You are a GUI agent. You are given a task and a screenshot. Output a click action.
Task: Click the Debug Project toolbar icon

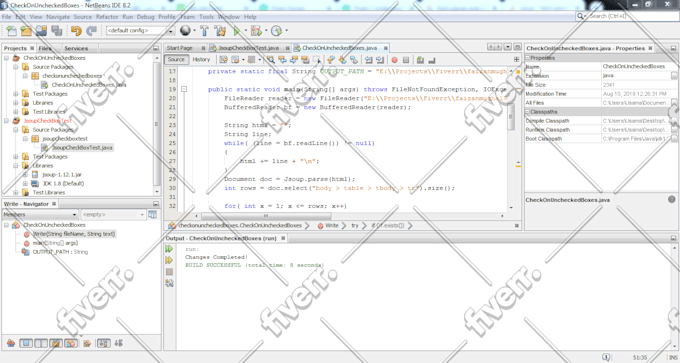[255, 31]
